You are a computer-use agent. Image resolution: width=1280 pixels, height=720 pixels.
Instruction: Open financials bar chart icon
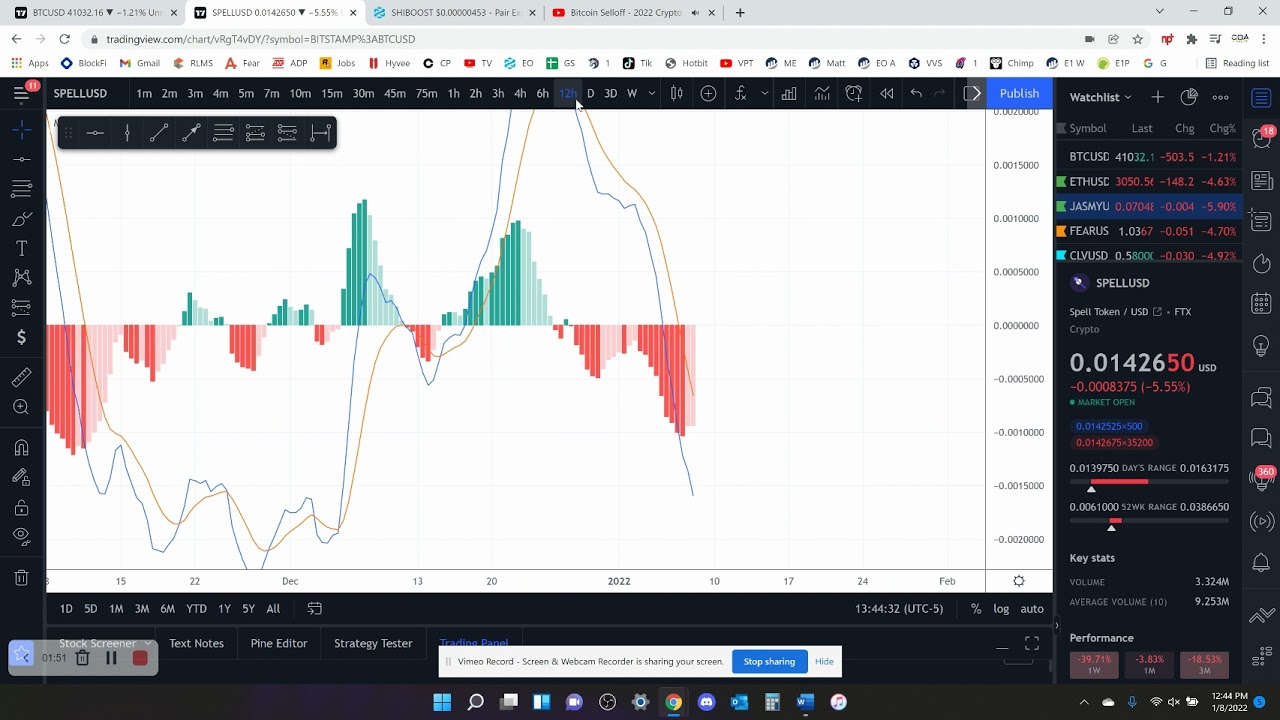[x=789, y=93]
